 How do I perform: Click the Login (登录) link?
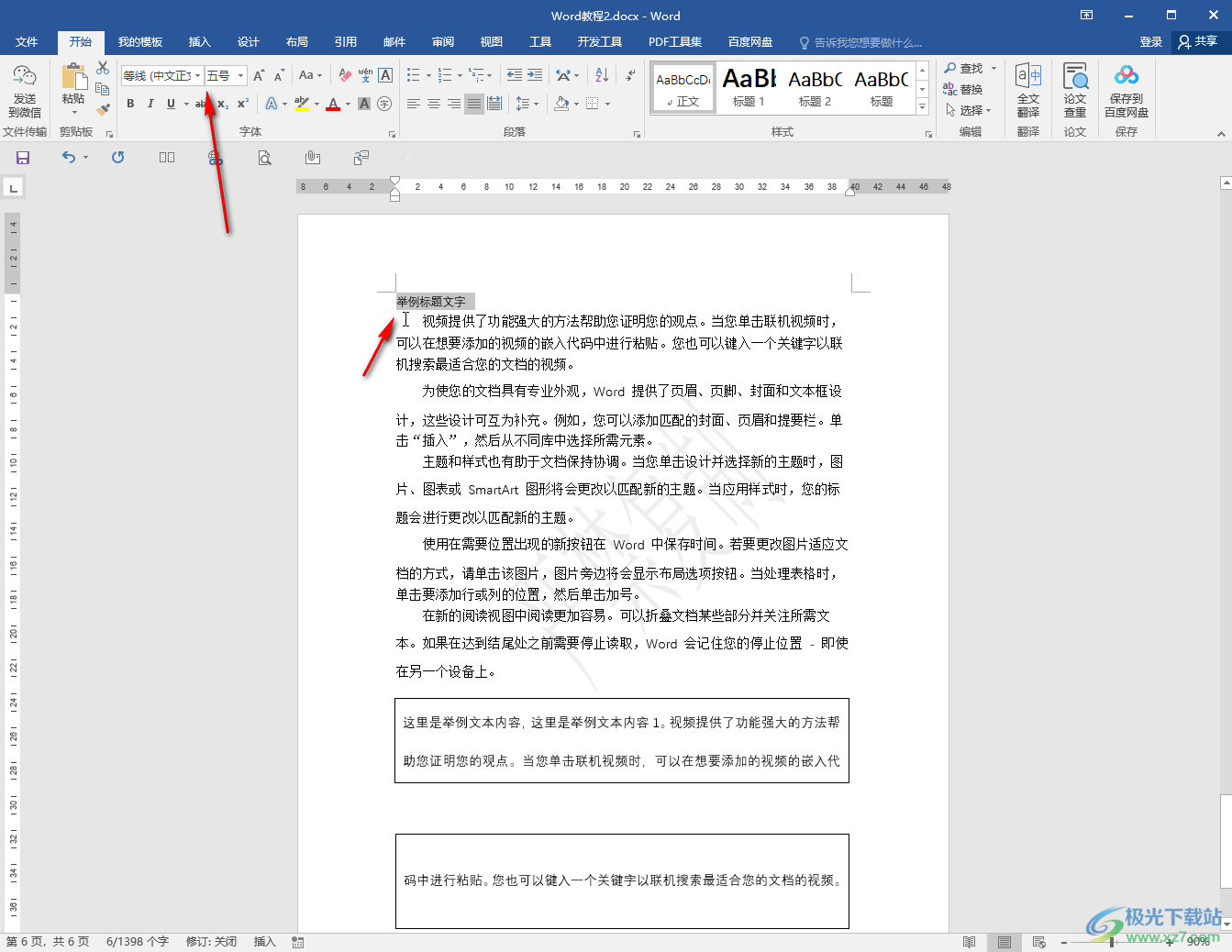click(x=1150, y=42)
